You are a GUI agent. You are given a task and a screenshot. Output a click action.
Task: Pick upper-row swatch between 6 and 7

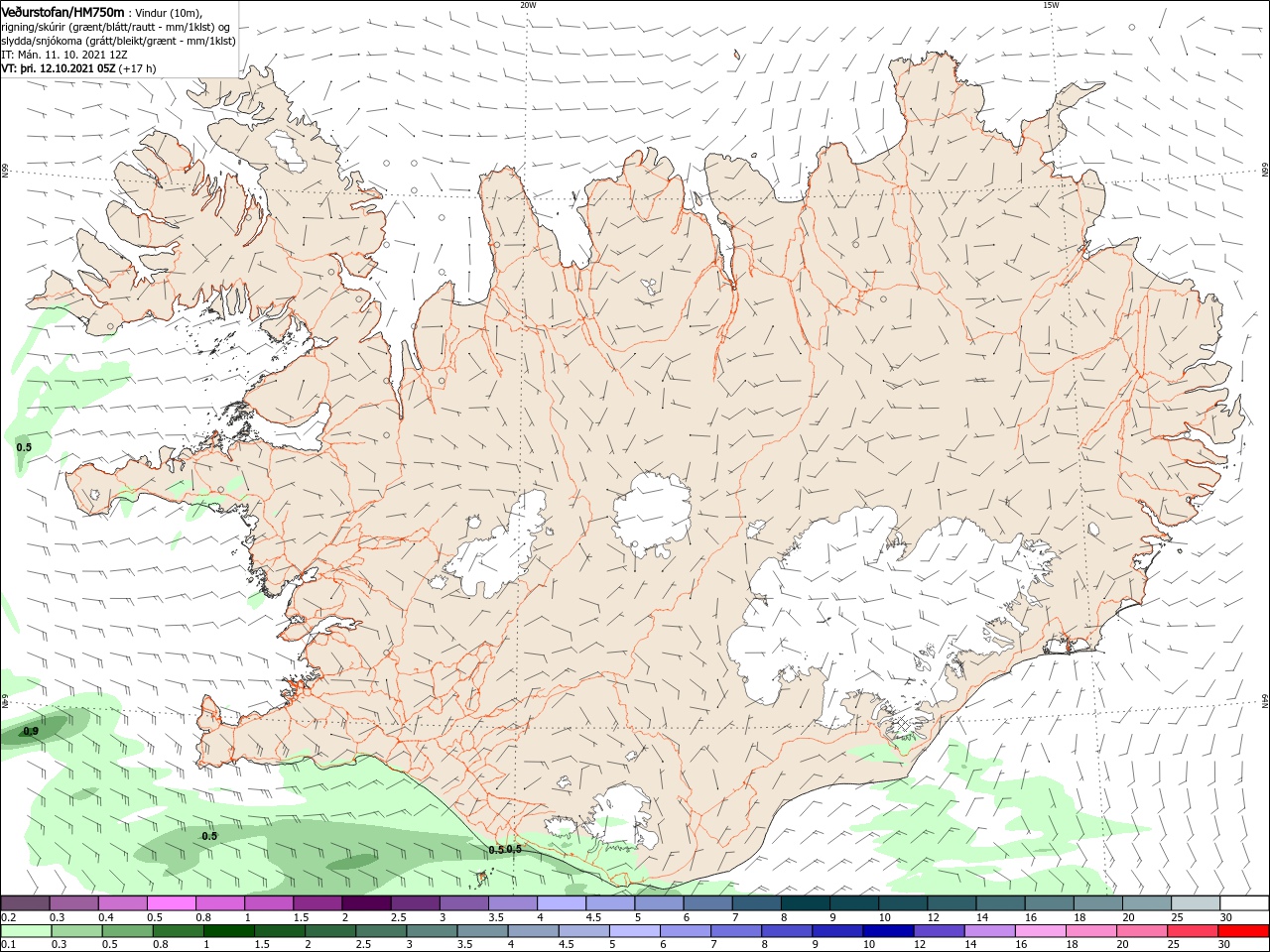click(706, 903)
